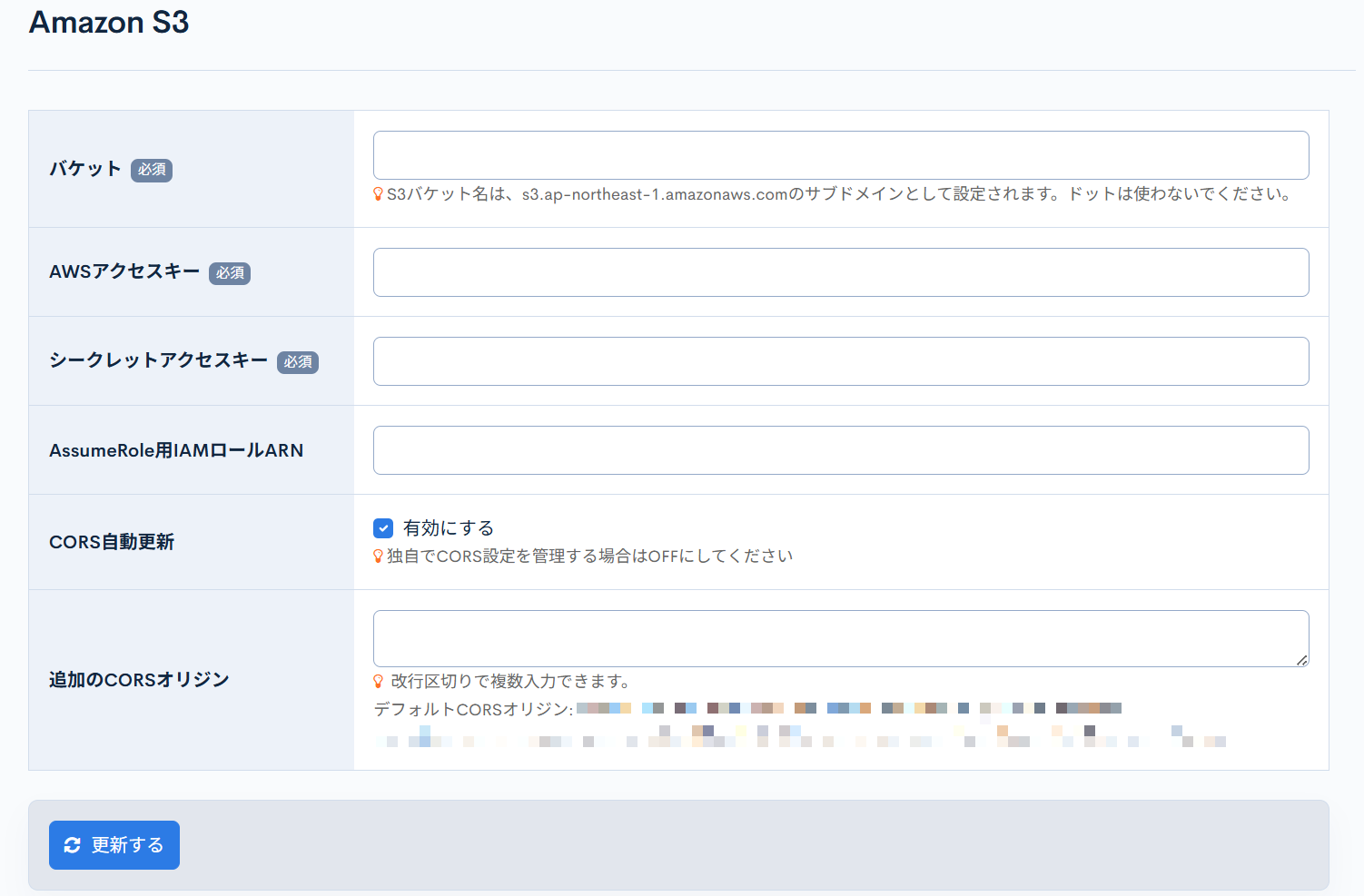
Task: Click the 有効にする label text
Action: click(x=450, y=527)
